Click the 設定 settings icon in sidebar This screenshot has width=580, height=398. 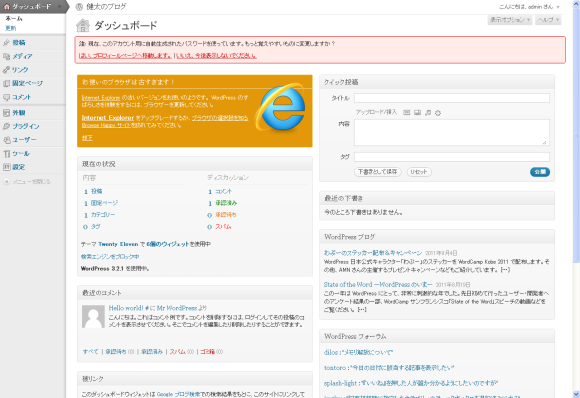coord(6,167)
